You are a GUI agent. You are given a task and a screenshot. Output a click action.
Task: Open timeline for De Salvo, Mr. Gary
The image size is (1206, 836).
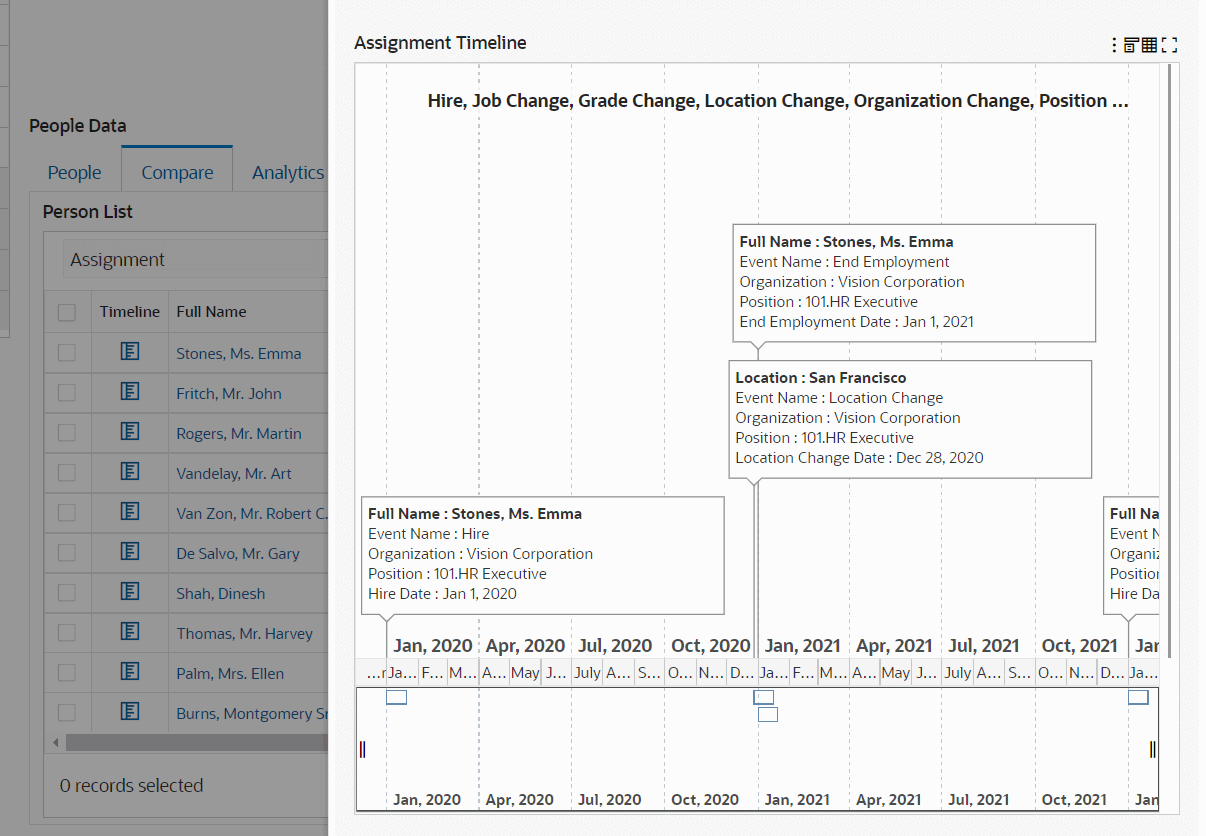(x=130, y=551)
